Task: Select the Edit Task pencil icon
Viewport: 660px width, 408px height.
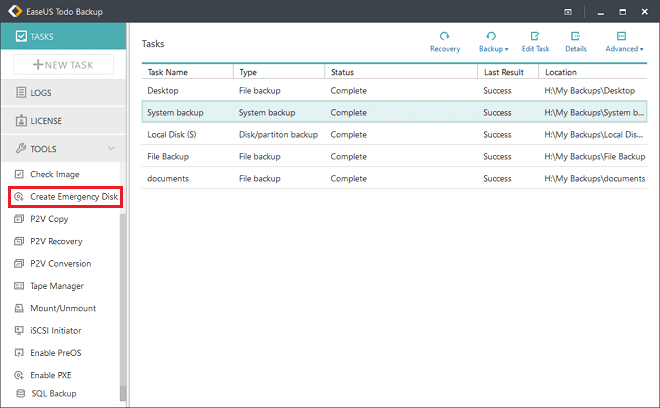Action: pos(535,36)
